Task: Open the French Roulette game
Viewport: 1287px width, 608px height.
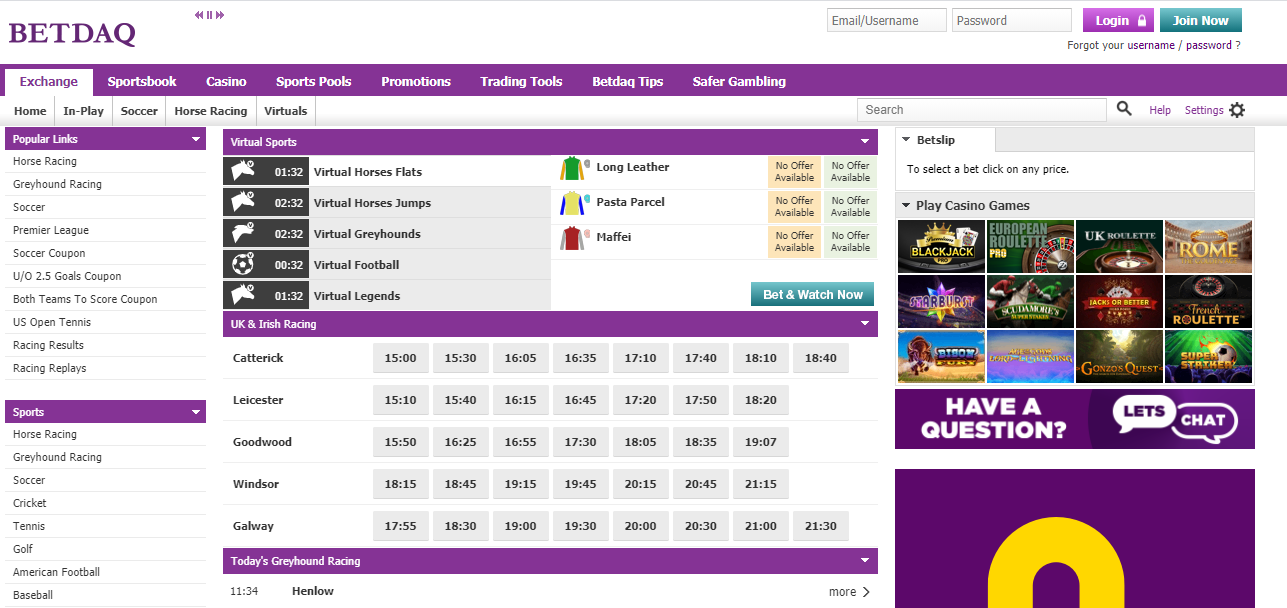Action: pos(1208,301)
